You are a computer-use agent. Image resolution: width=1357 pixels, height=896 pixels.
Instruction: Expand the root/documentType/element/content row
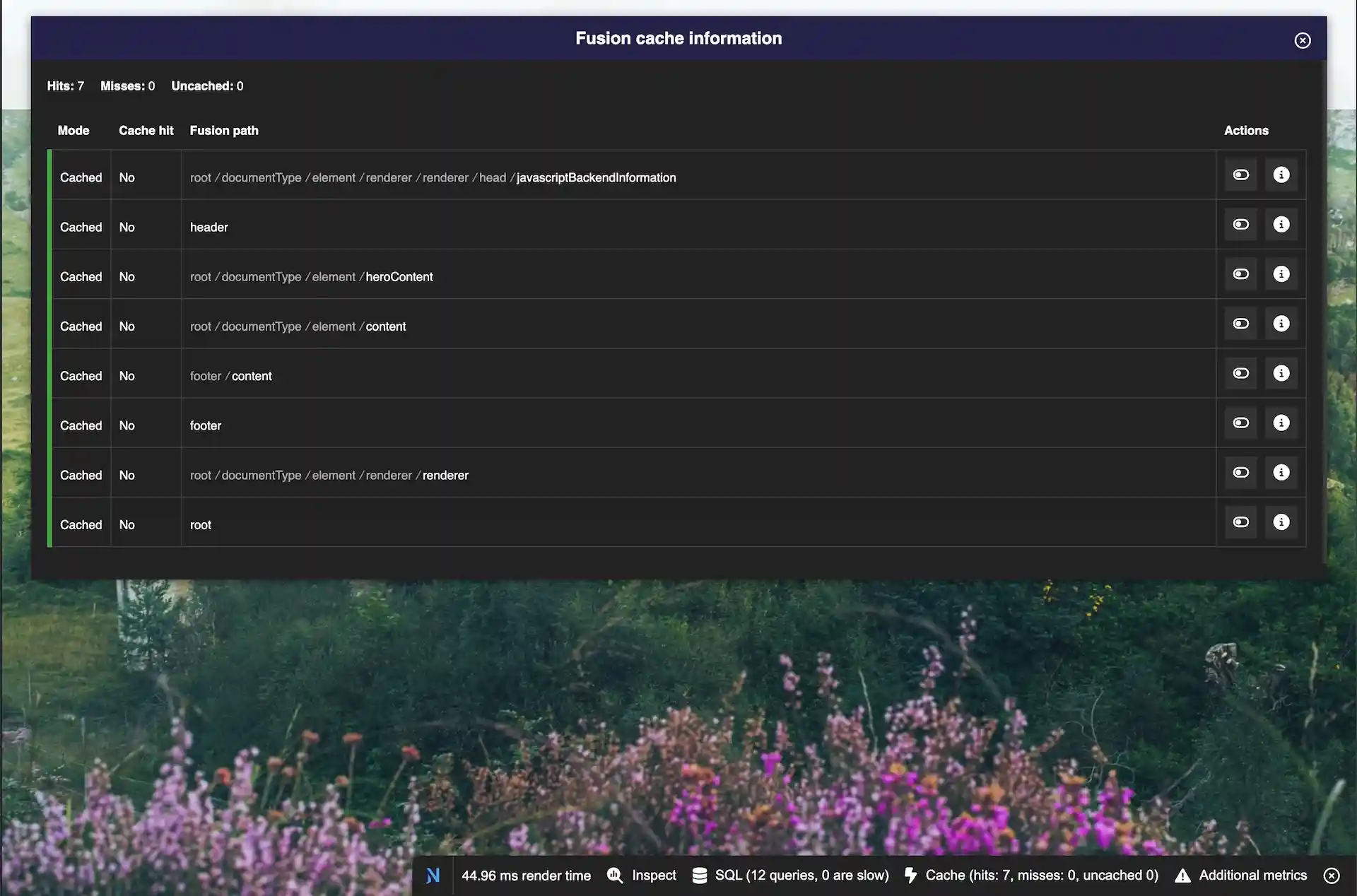point(1241,324)
